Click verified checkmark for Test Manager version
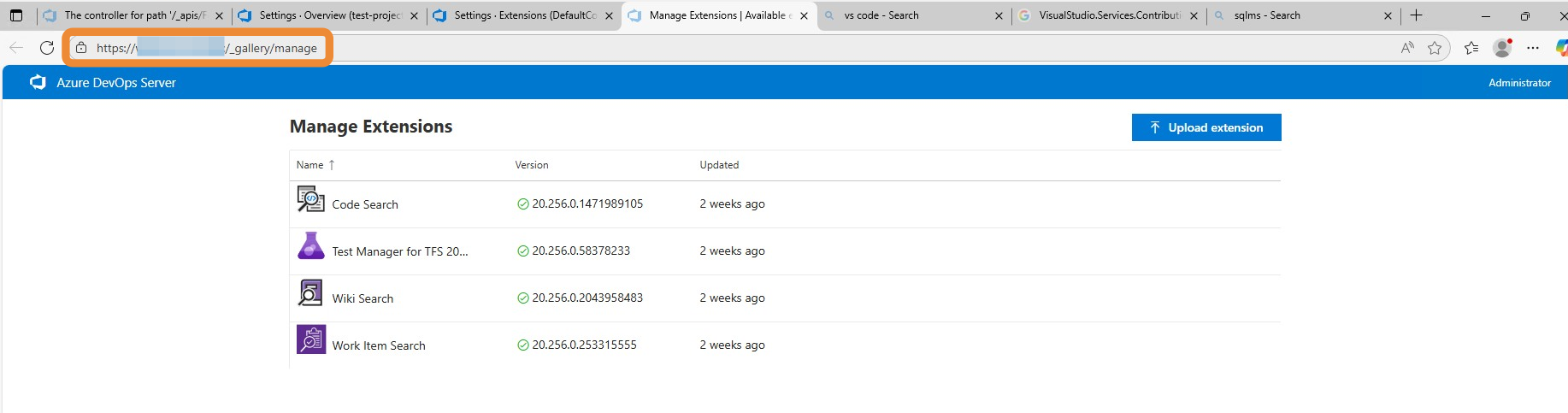1568x413 pixels. (x=523, y=251)
